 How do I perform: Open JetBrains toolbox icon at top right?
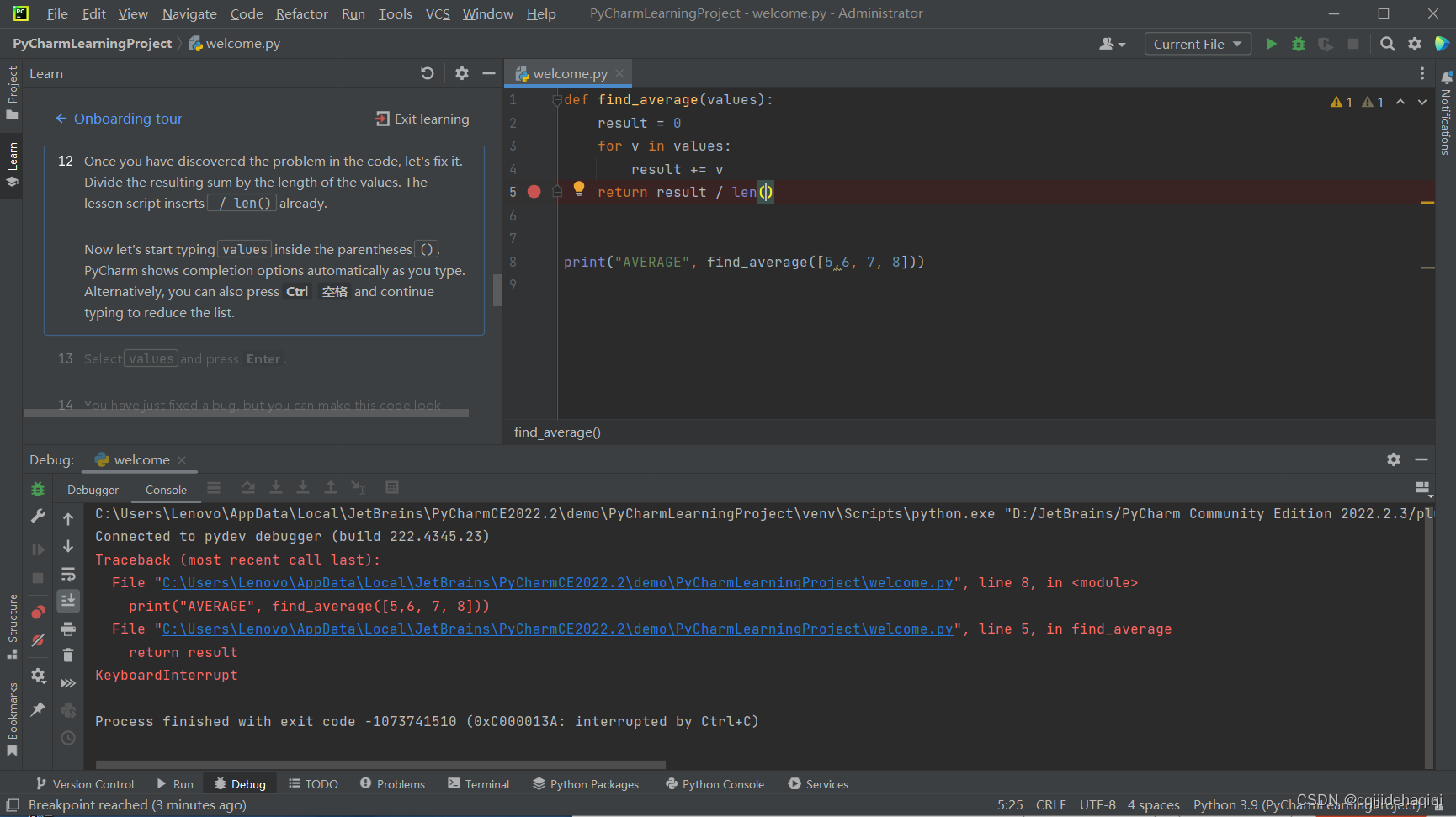1442,44
